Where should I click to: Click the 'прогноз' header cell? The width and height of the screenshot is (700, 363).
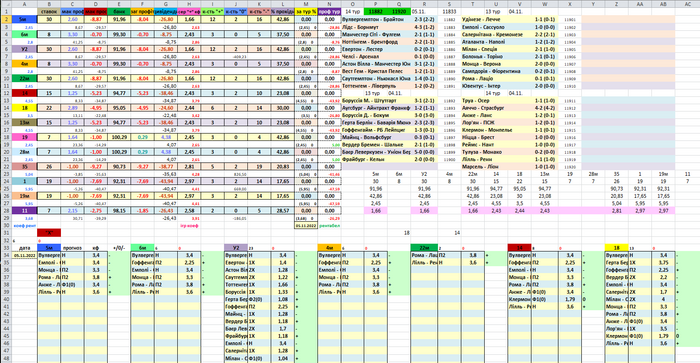72,247
